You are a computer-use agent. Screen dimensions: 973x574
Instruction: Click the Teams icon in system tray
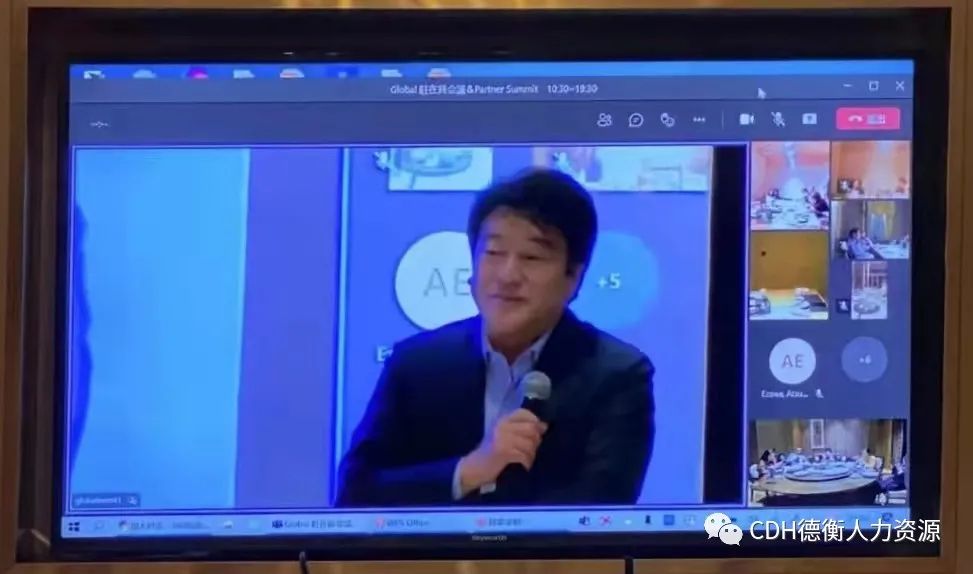584,521
